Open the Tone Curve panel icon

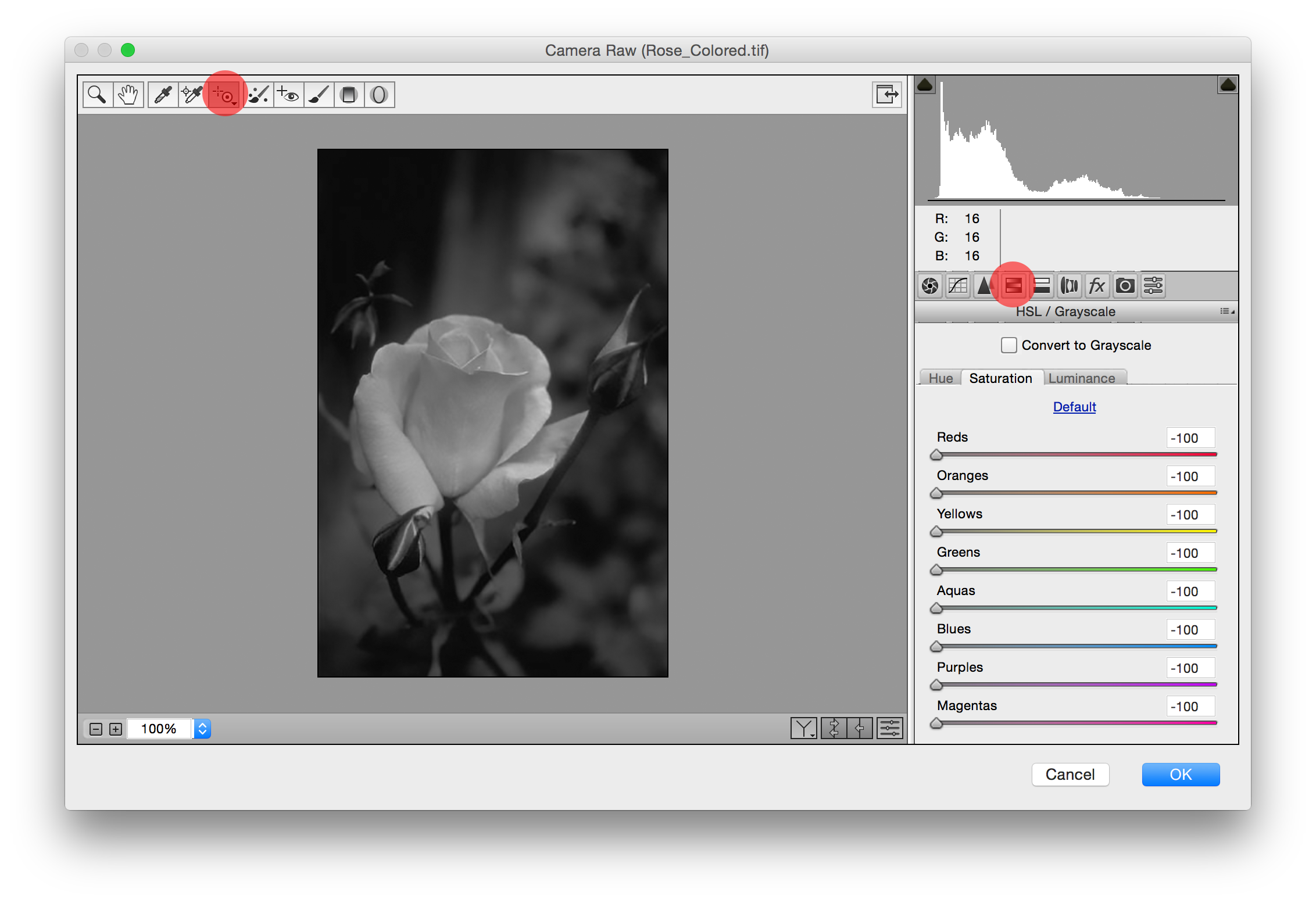coord(957,286)
